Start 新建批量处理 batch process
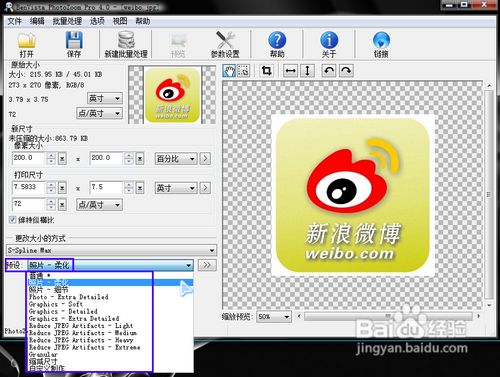The width and height of the screenshot is (500, 377). [x=126, y=45]
